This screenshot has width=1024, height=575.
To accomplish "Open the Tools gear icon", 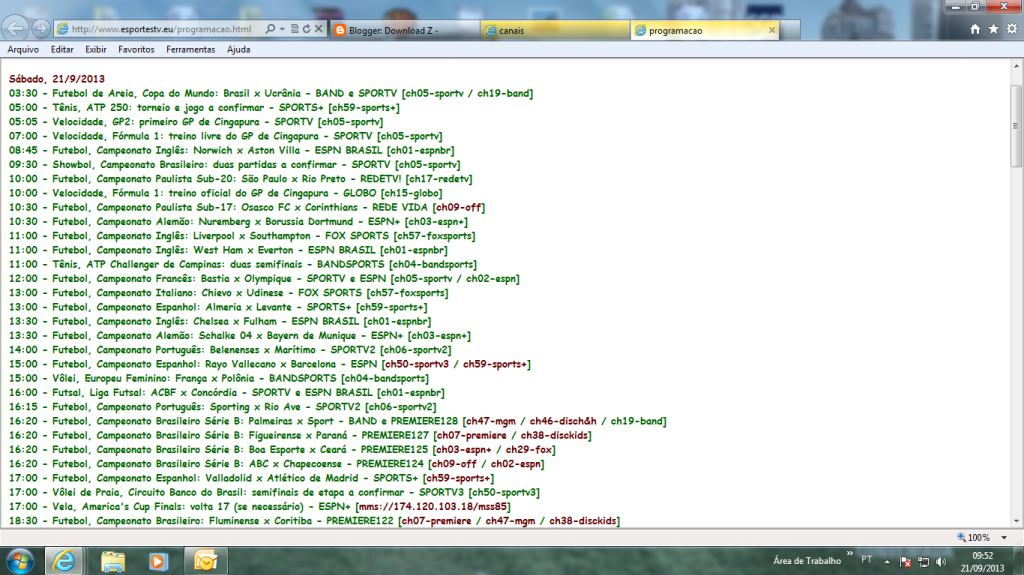I will click(x=1011, y=29).
